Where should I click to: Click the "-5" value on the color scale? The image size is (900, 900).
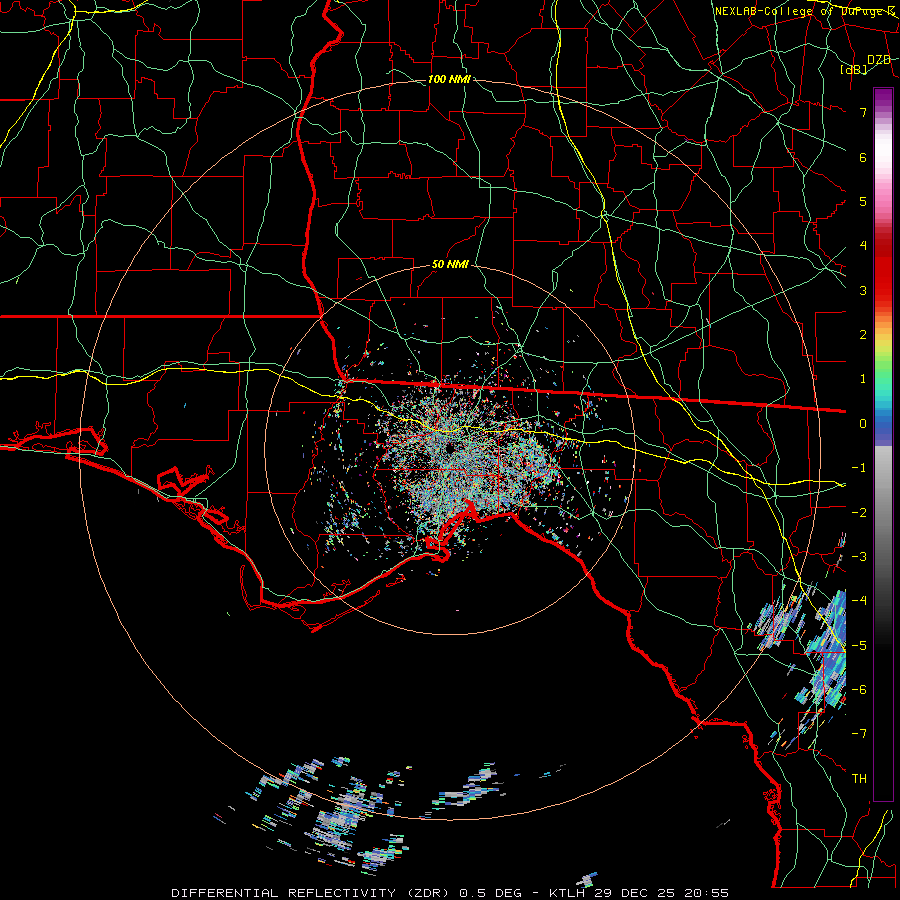point(859,646)
